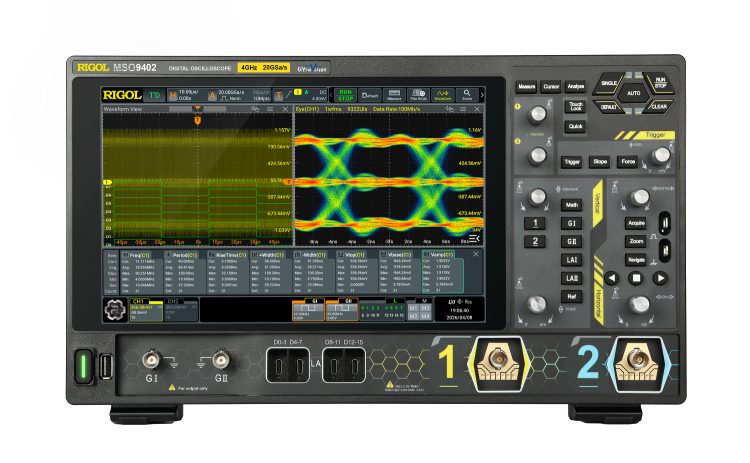
Task: Tap the Flex Knob icon on the touchscreen
Action: click(x=419, y=95)
